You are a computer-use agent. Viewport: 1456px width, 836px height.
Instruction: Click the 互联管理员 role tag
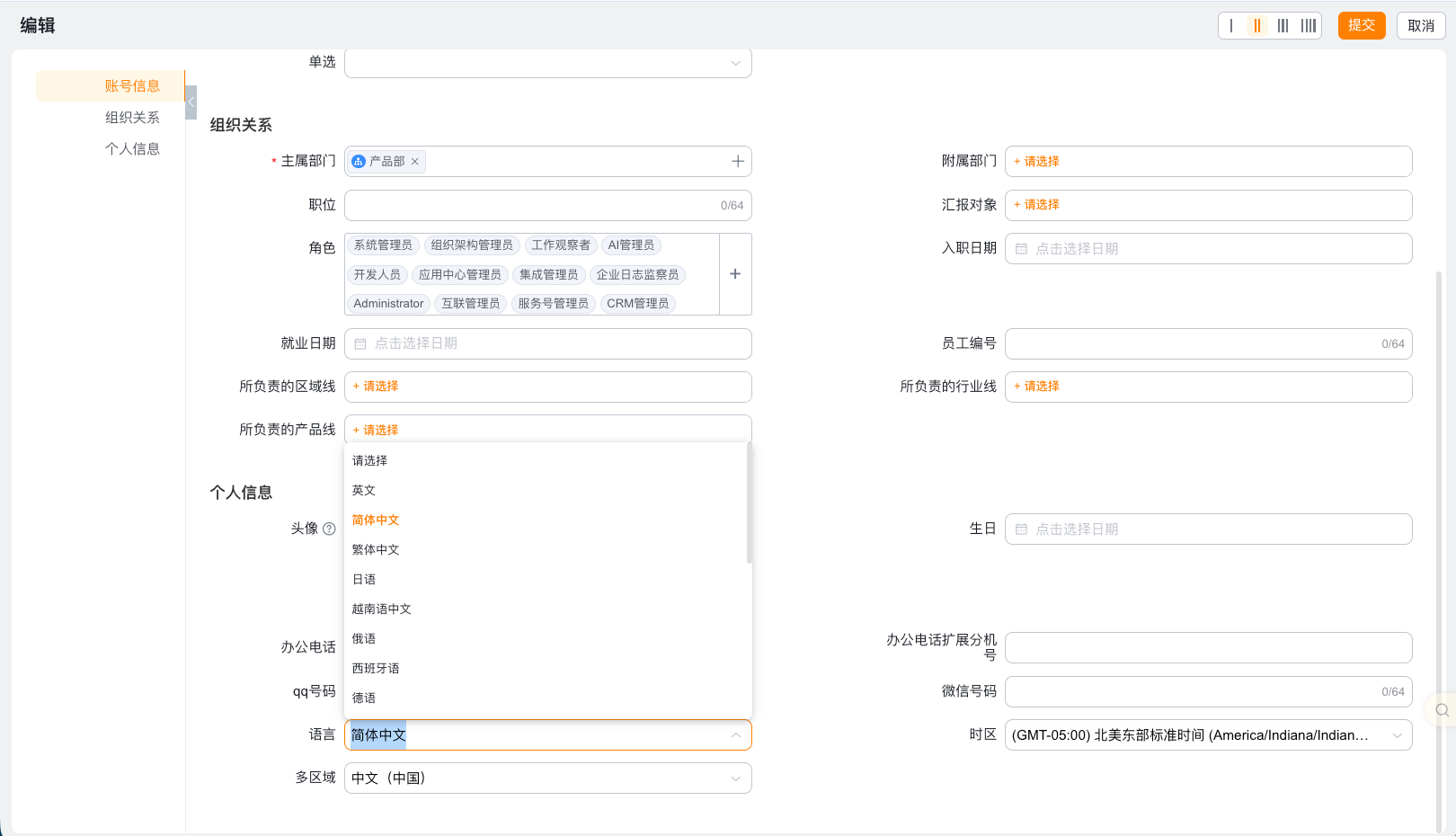coord(471,304)
